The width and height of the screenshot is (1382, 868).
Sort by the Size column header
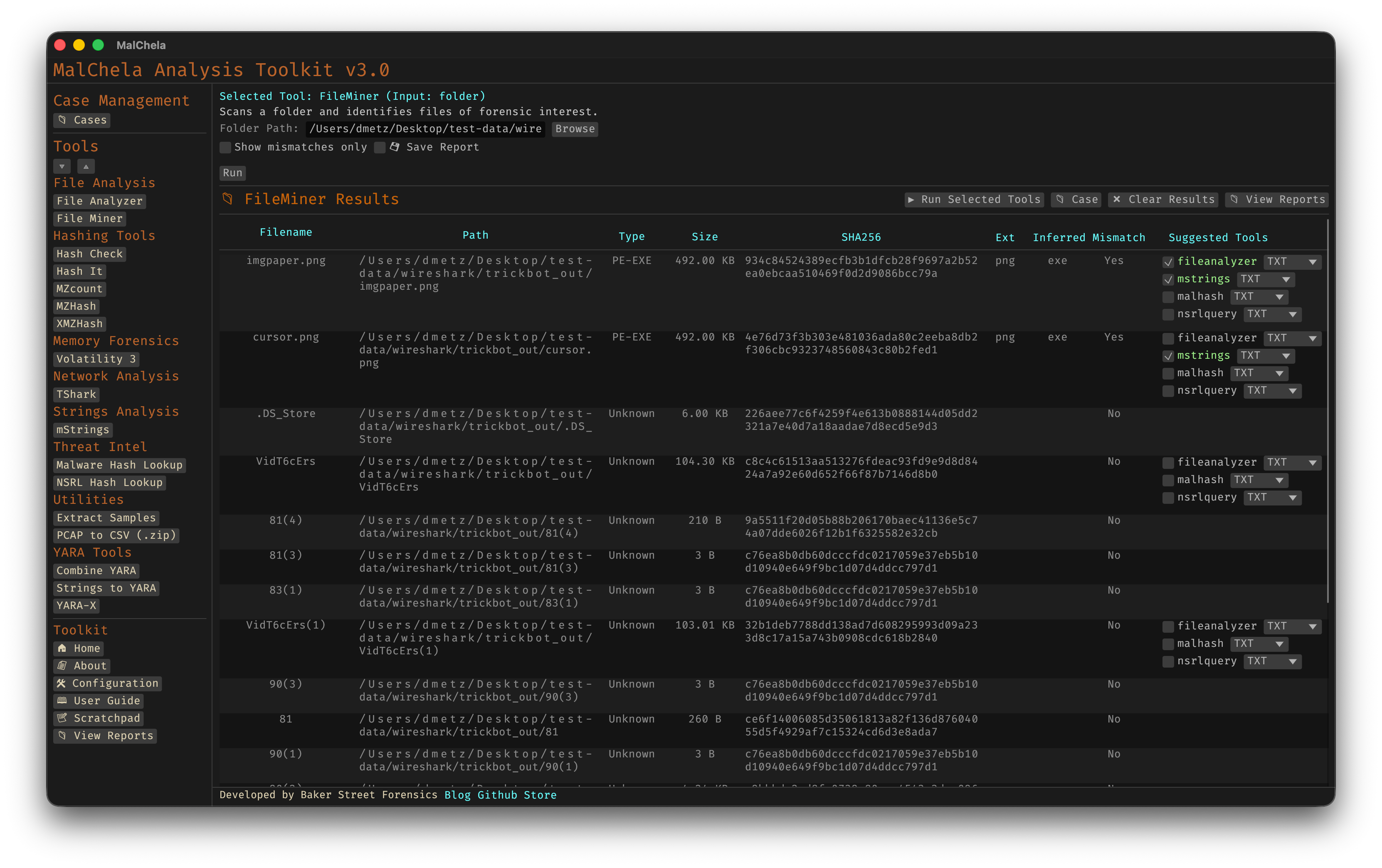point(705,237)
